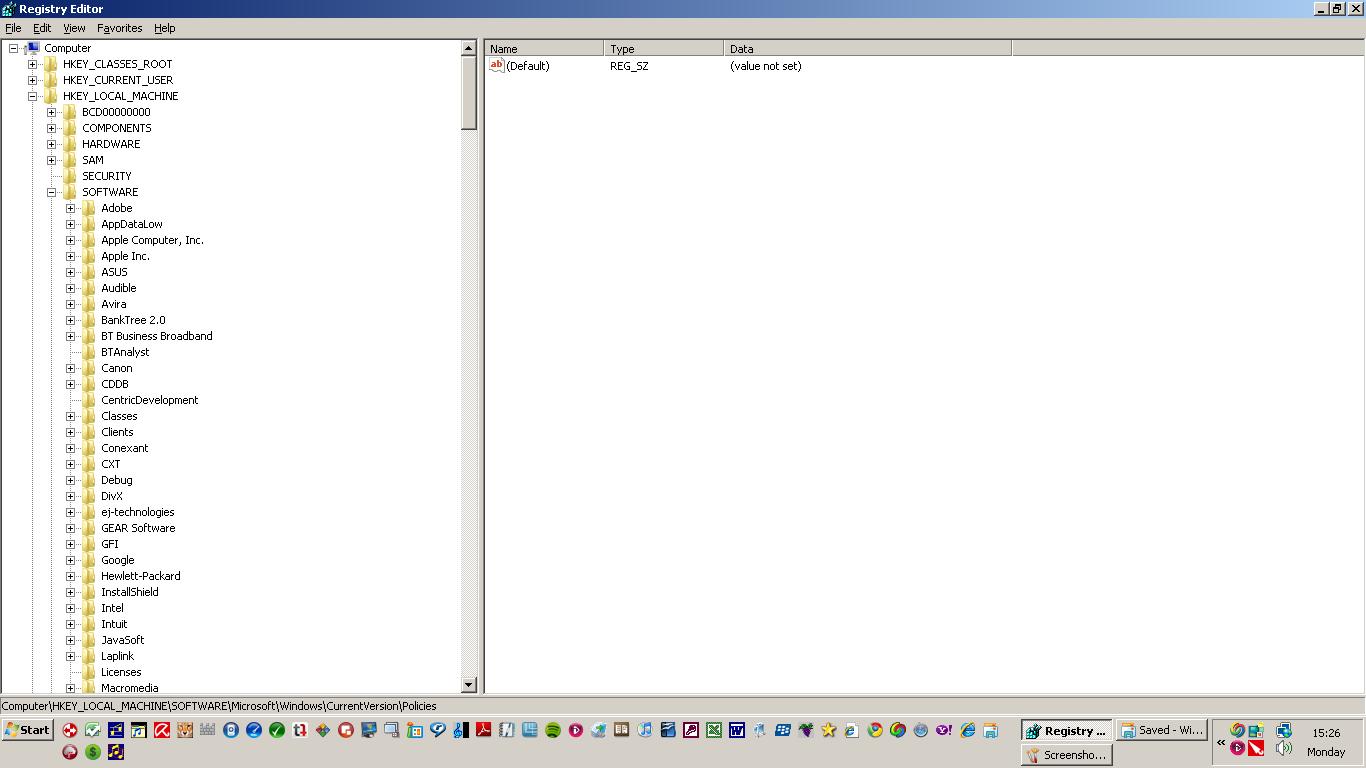This screenshot has height=768, width=1366.
Task: Select the COMPONENTS key
Action: [116, 128]
